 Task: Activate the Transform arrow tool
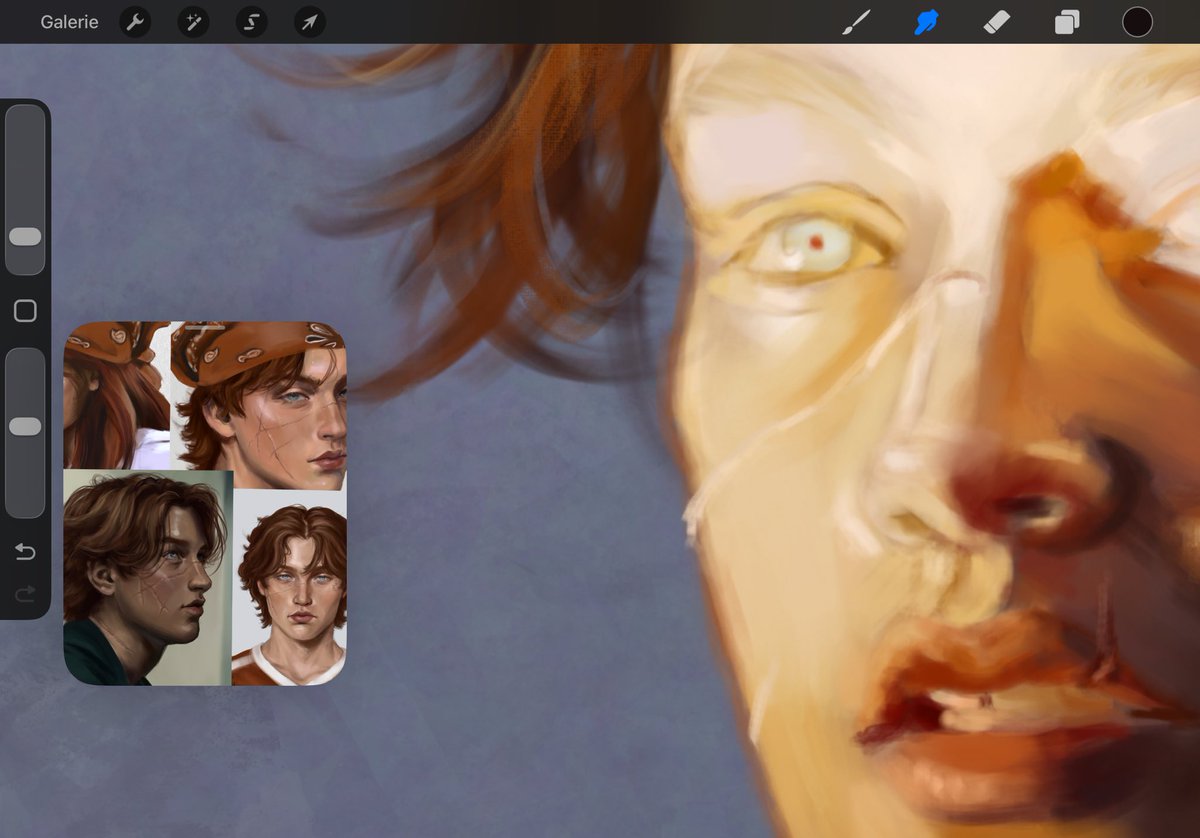(x=310, y=22)
